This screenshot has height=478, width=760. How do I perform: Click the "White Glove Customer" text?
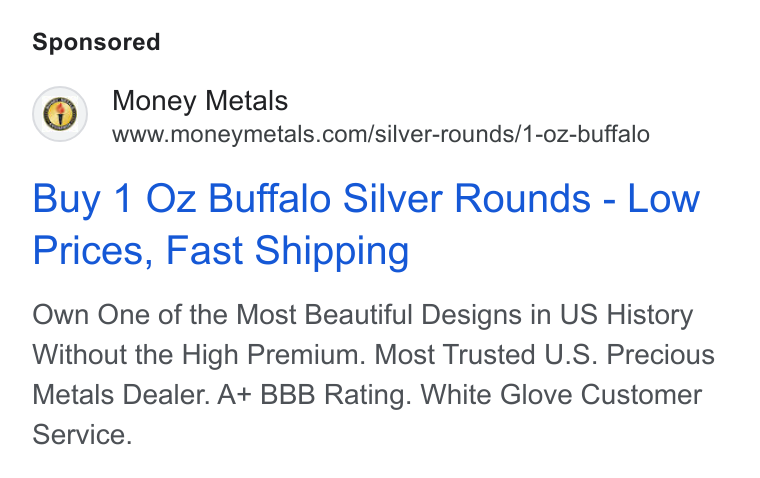[561, 395]
